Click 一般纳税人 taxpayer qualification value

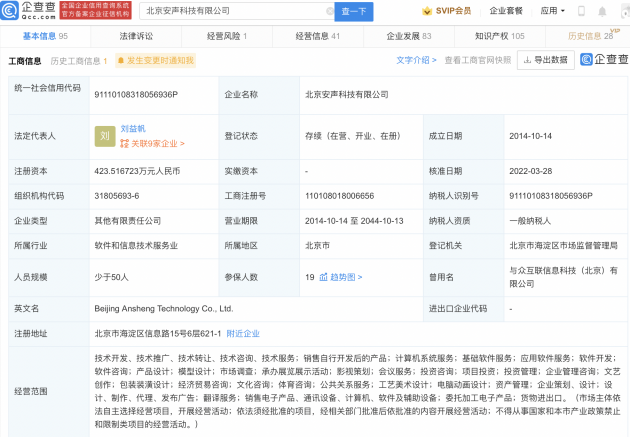click(x=530, y=221)
